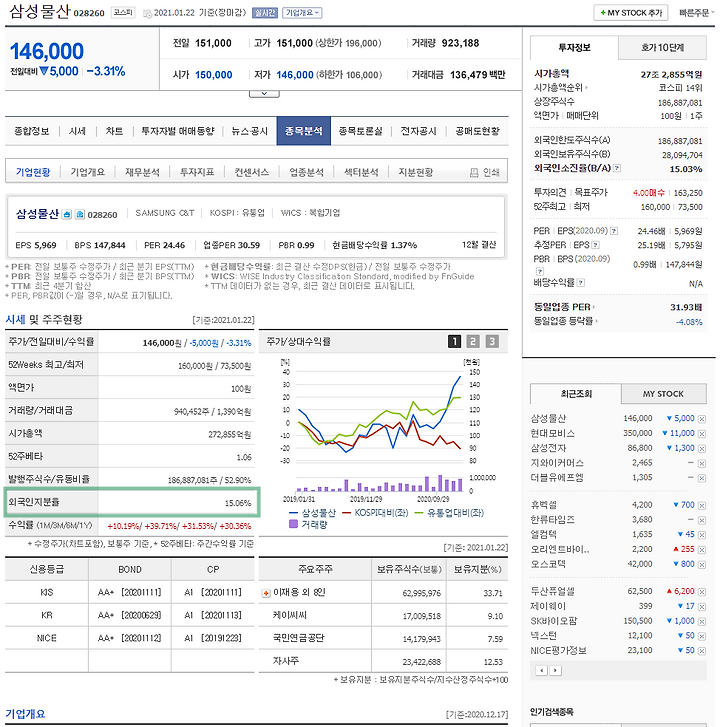The height and width of the screenshot is (727, 720).
Task: Open the 뉴스·공시 tab
Action: click(x=249, y=131)
